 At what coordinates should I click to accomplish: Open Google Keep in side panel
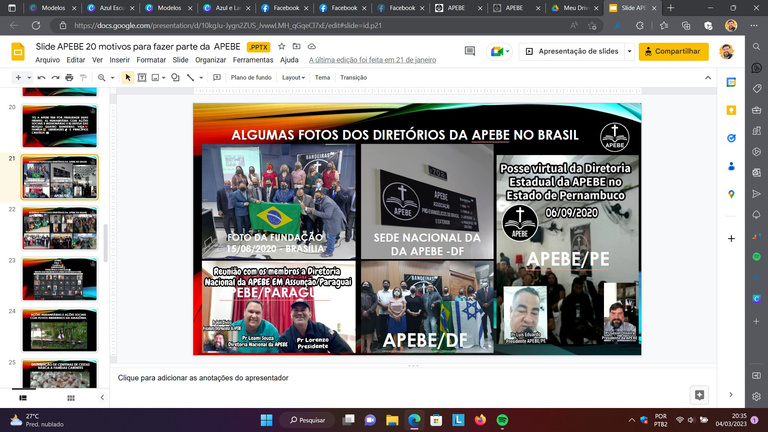[x=731, y=110]
